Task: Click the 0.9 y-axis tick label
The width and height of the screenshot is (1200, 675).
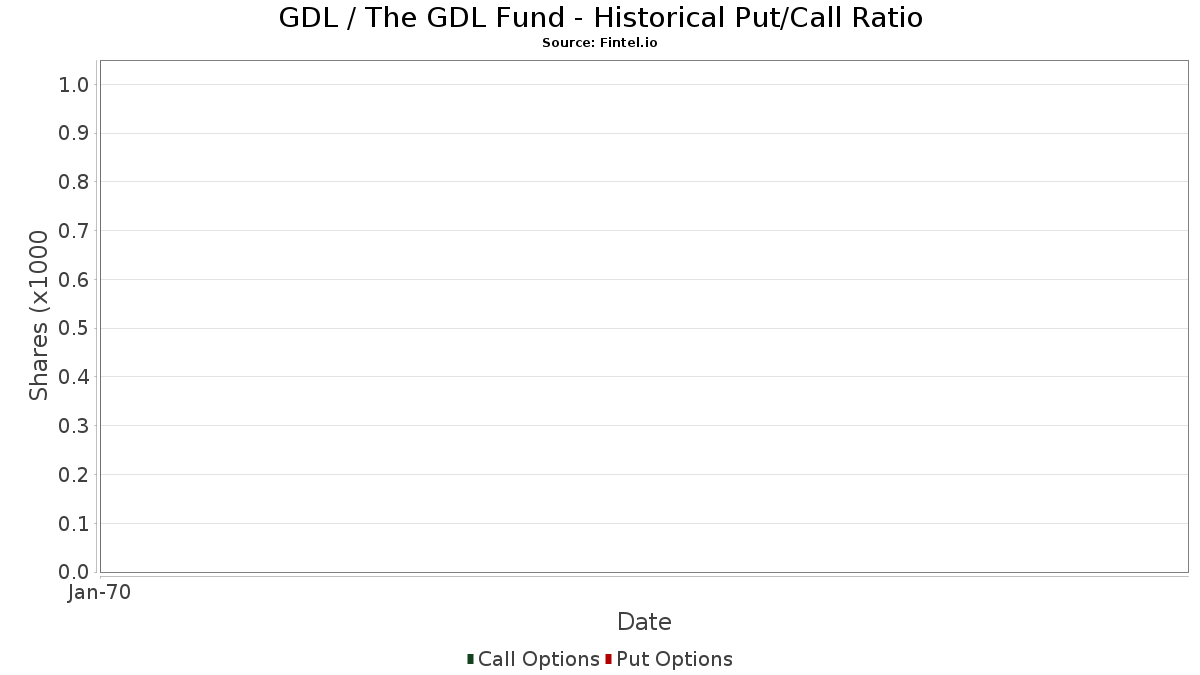Action: (74, 133)
